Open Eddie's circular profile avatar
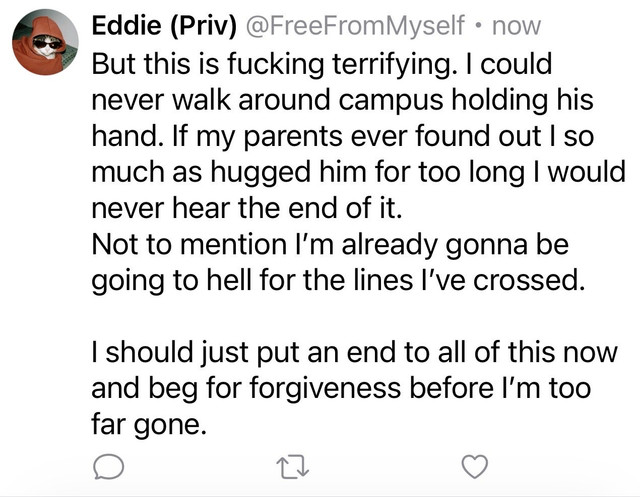Viewport: 640px width, 497px height. 45,42
